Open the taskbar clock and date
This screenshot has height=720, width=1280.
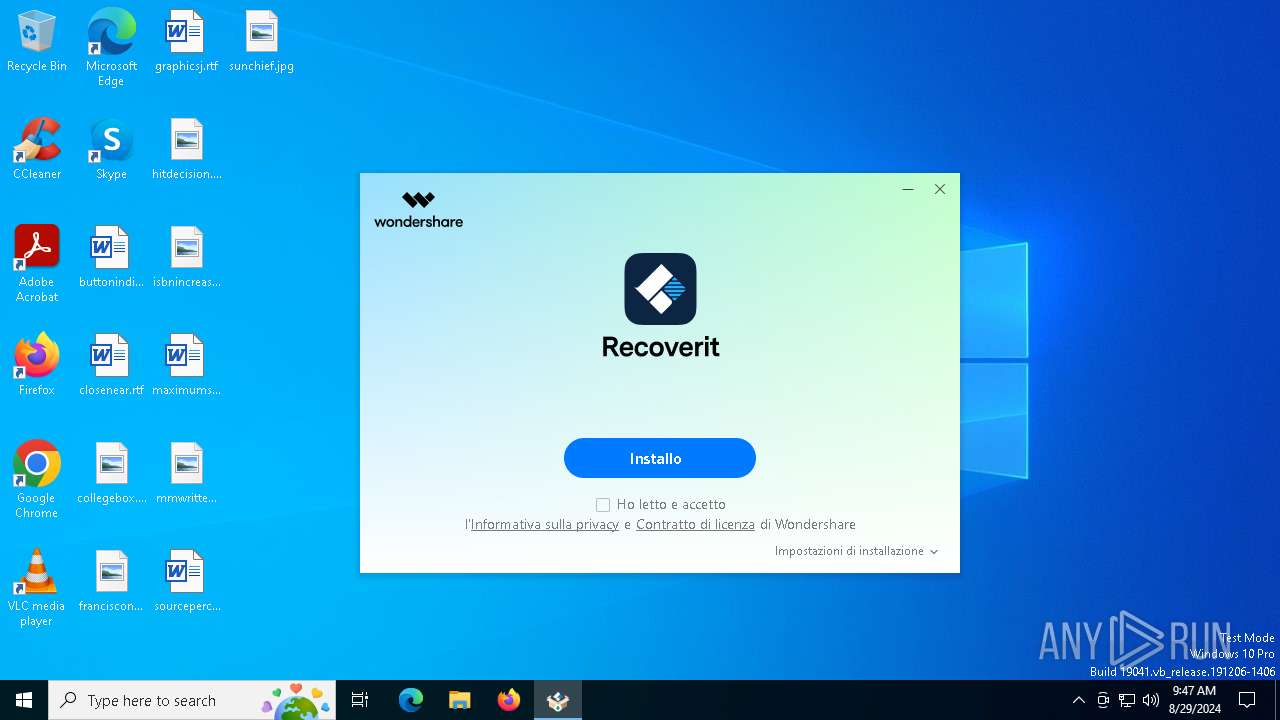pyautogui.click(x=1194, y=700)
